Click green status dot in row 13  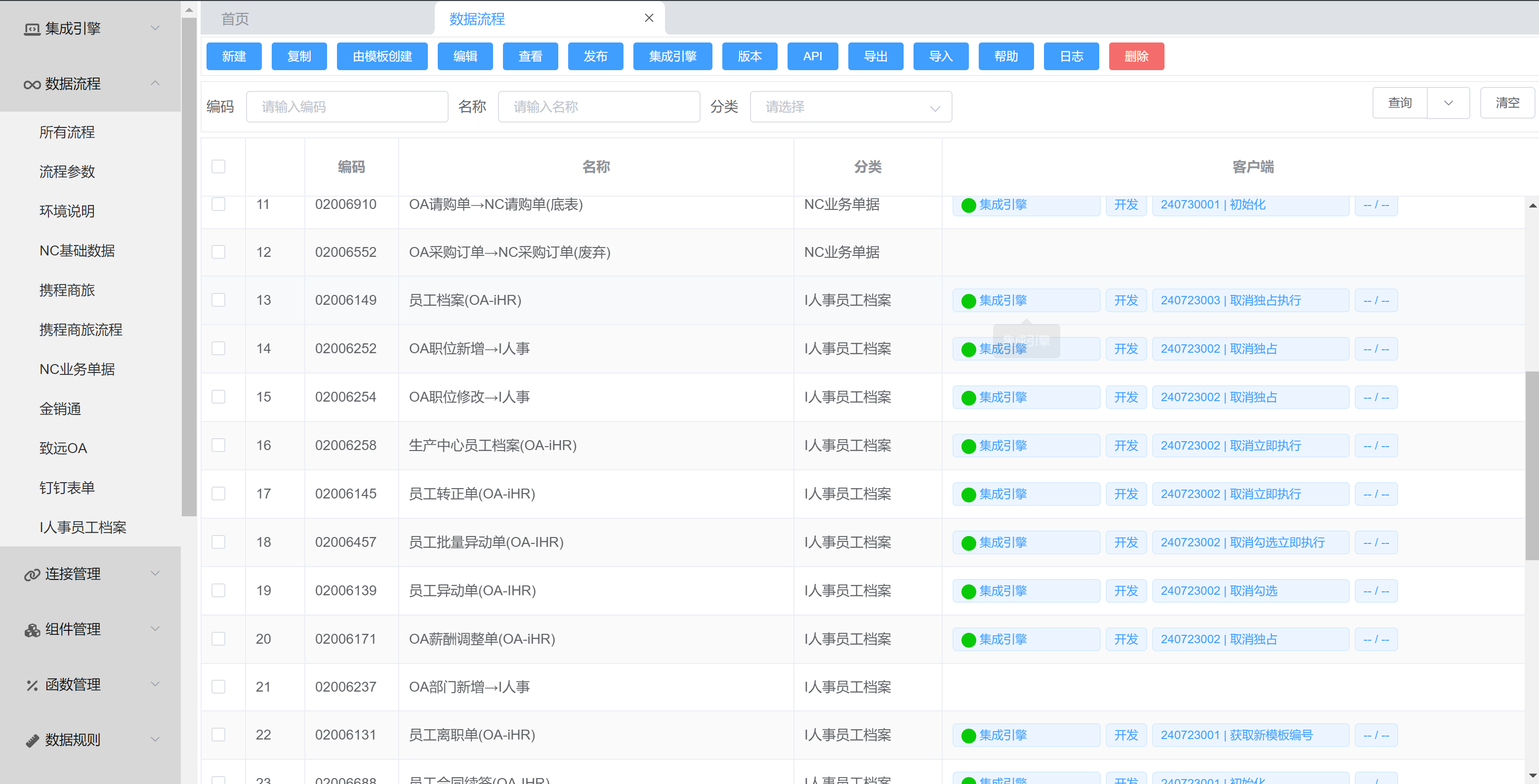pyautogui.click(x=968, y=301)
